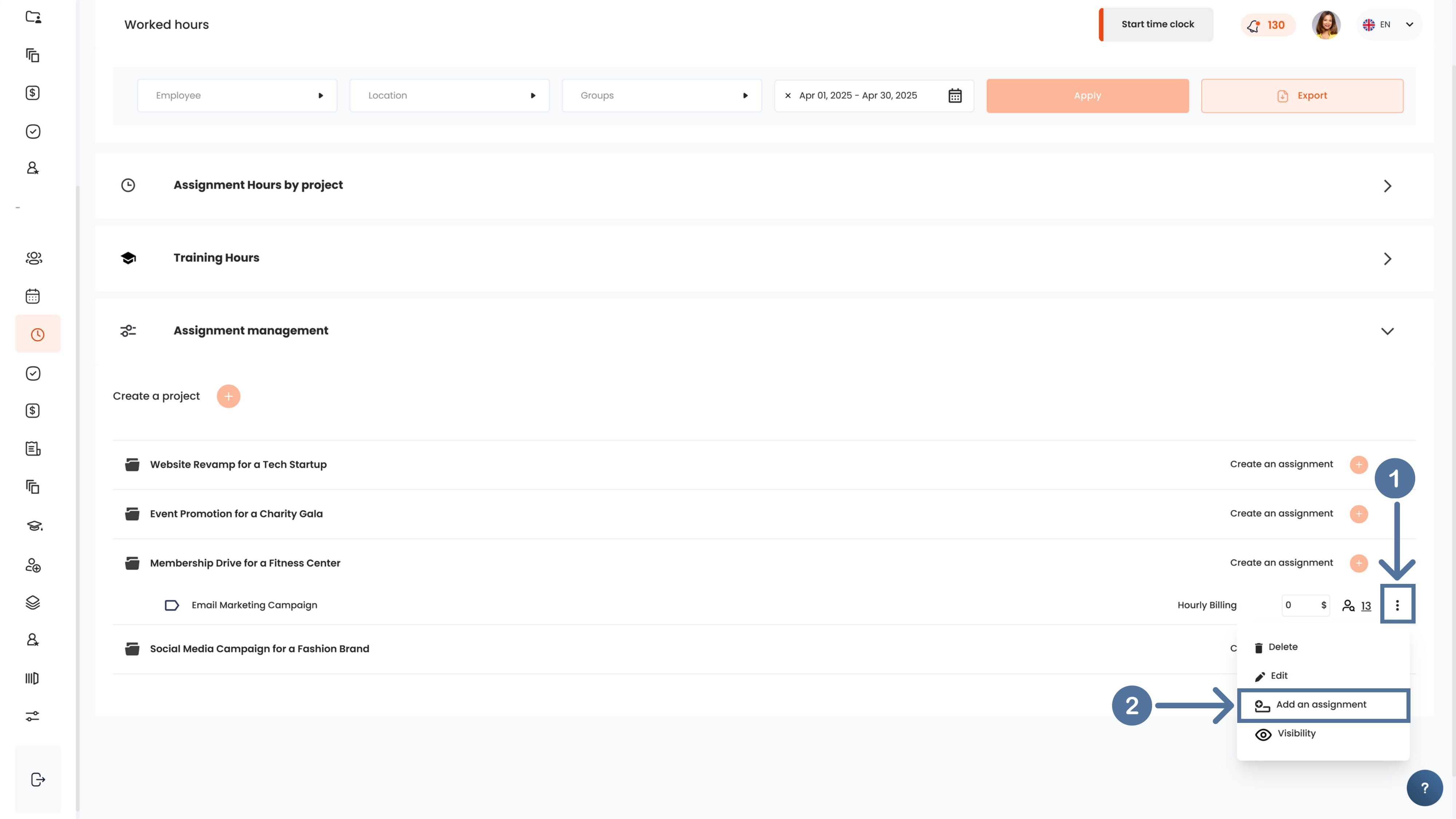Click the Export button

point(1302,95)
